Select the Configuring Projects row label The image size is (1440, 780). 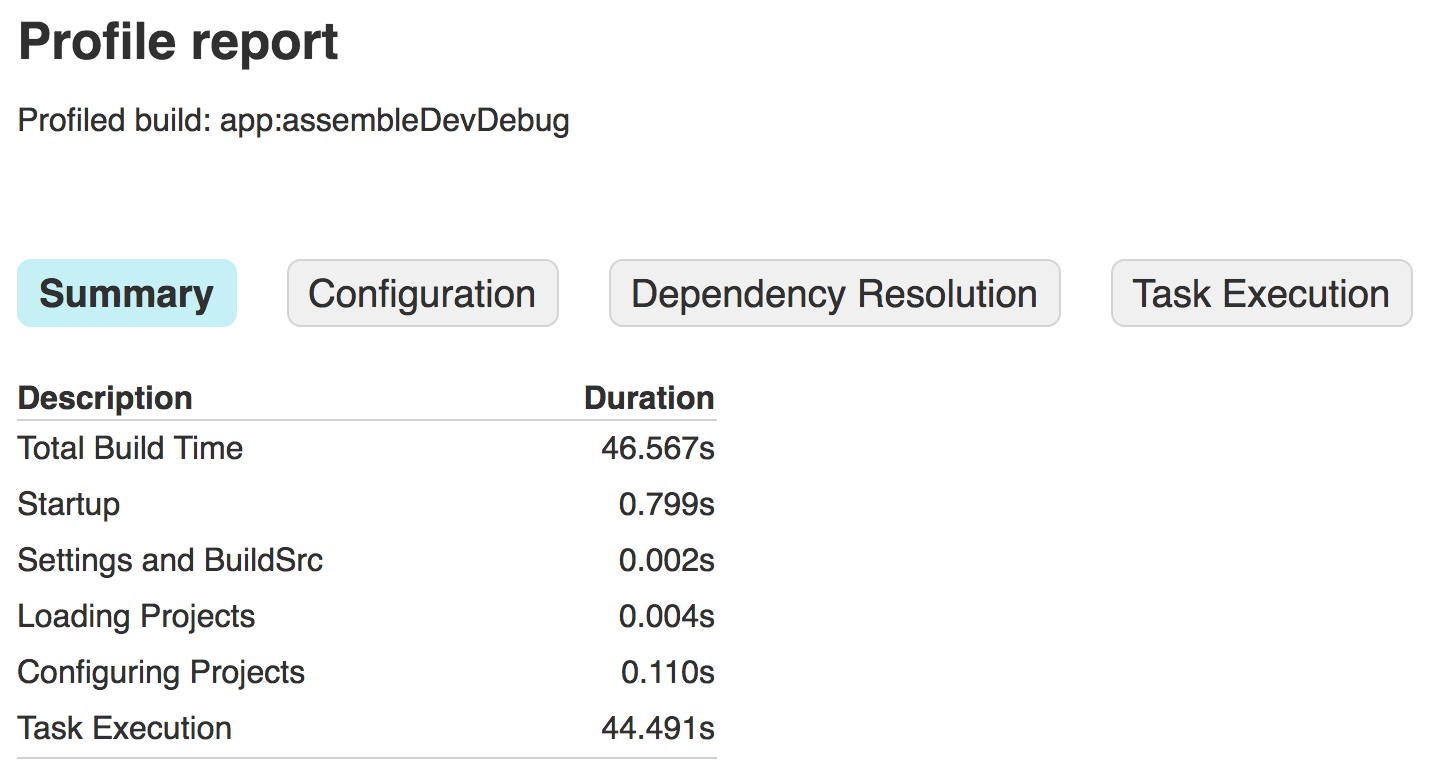coord(161,672)
